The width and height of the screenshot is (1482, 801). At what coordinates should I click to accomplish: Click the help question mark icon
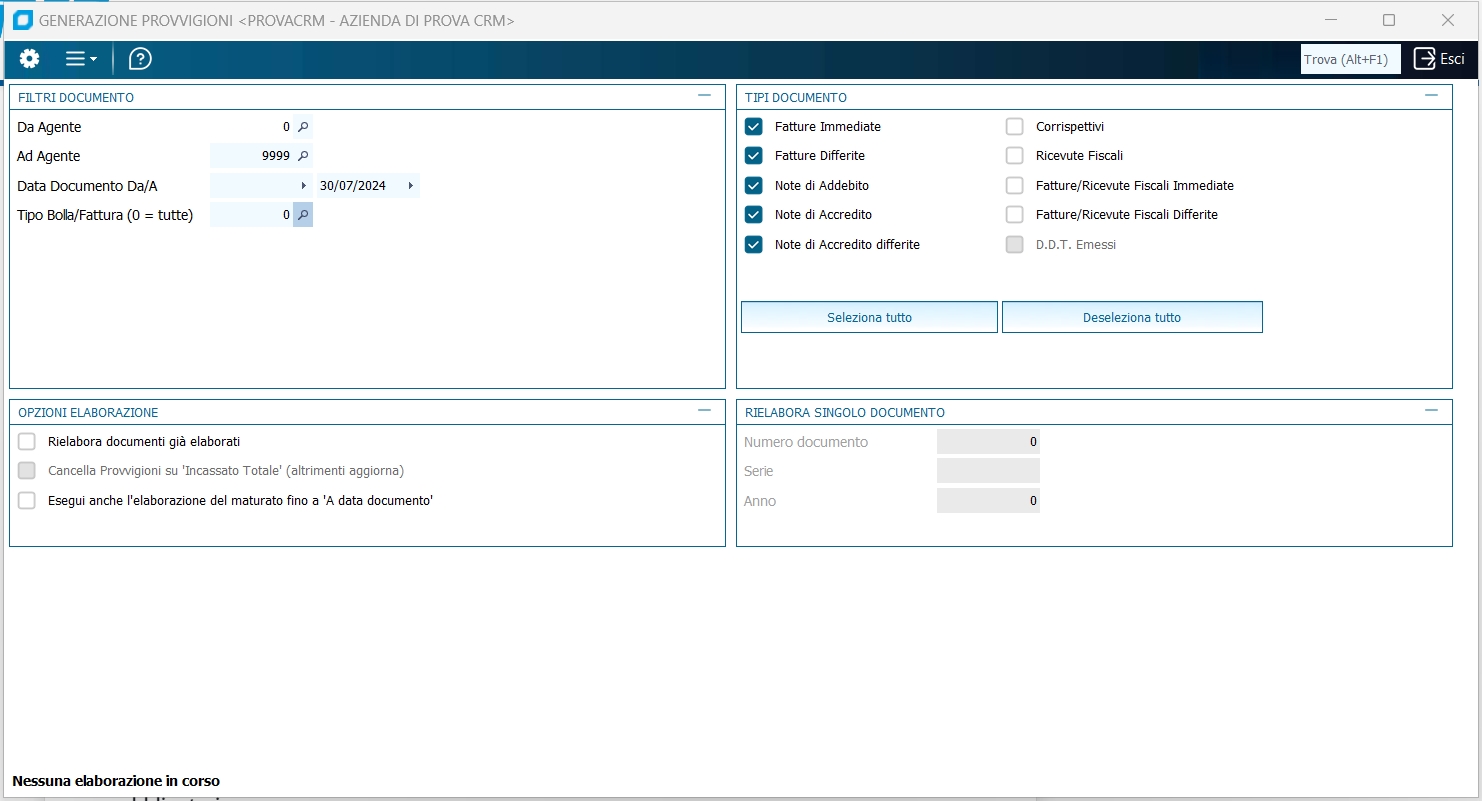point(140,59)
